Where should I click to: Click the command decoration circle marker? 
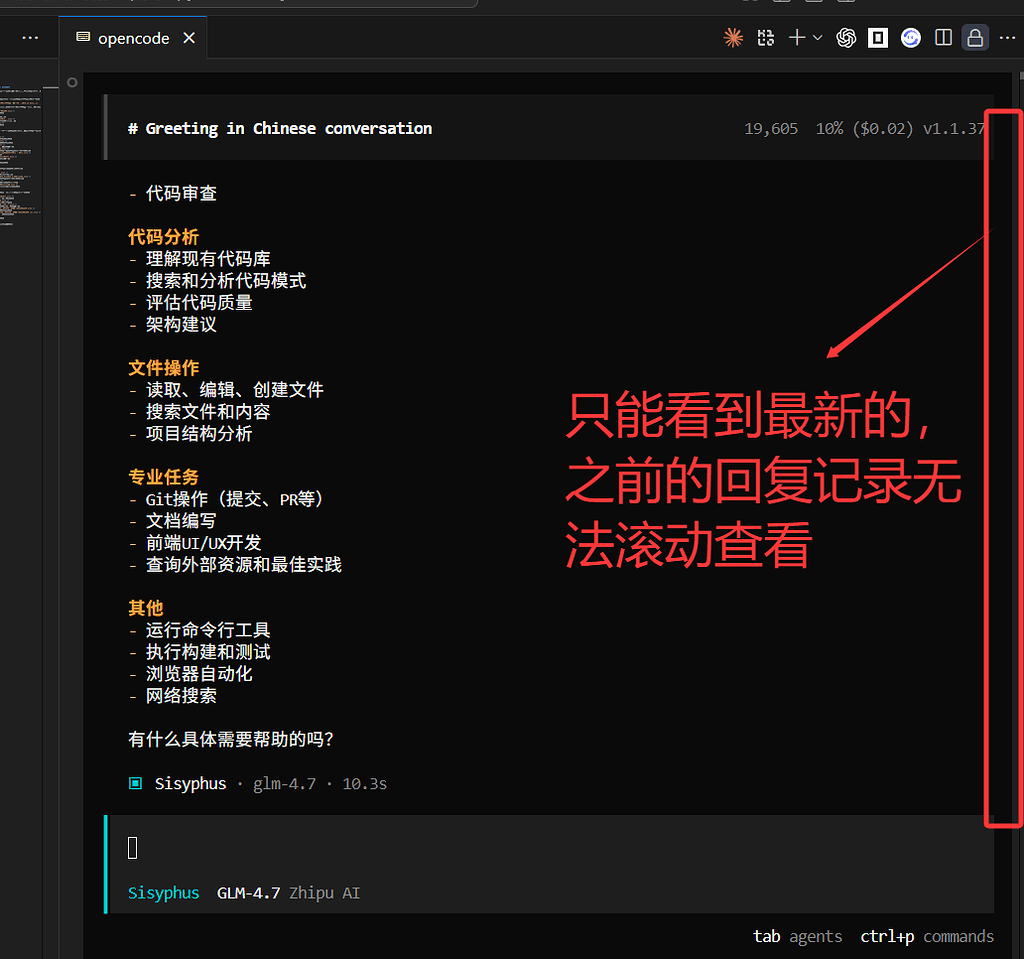pos(72,82)
